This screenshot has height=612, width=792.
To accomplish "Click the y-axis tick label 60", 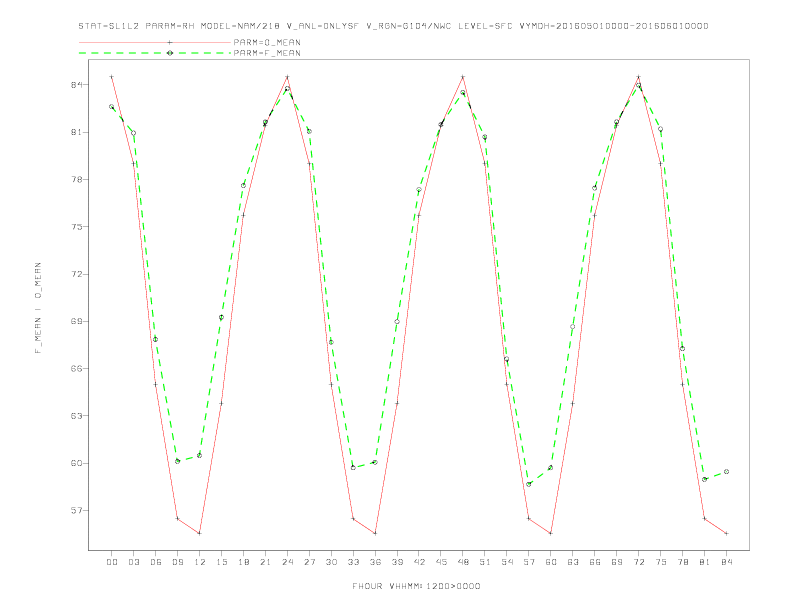I will 76,463.
